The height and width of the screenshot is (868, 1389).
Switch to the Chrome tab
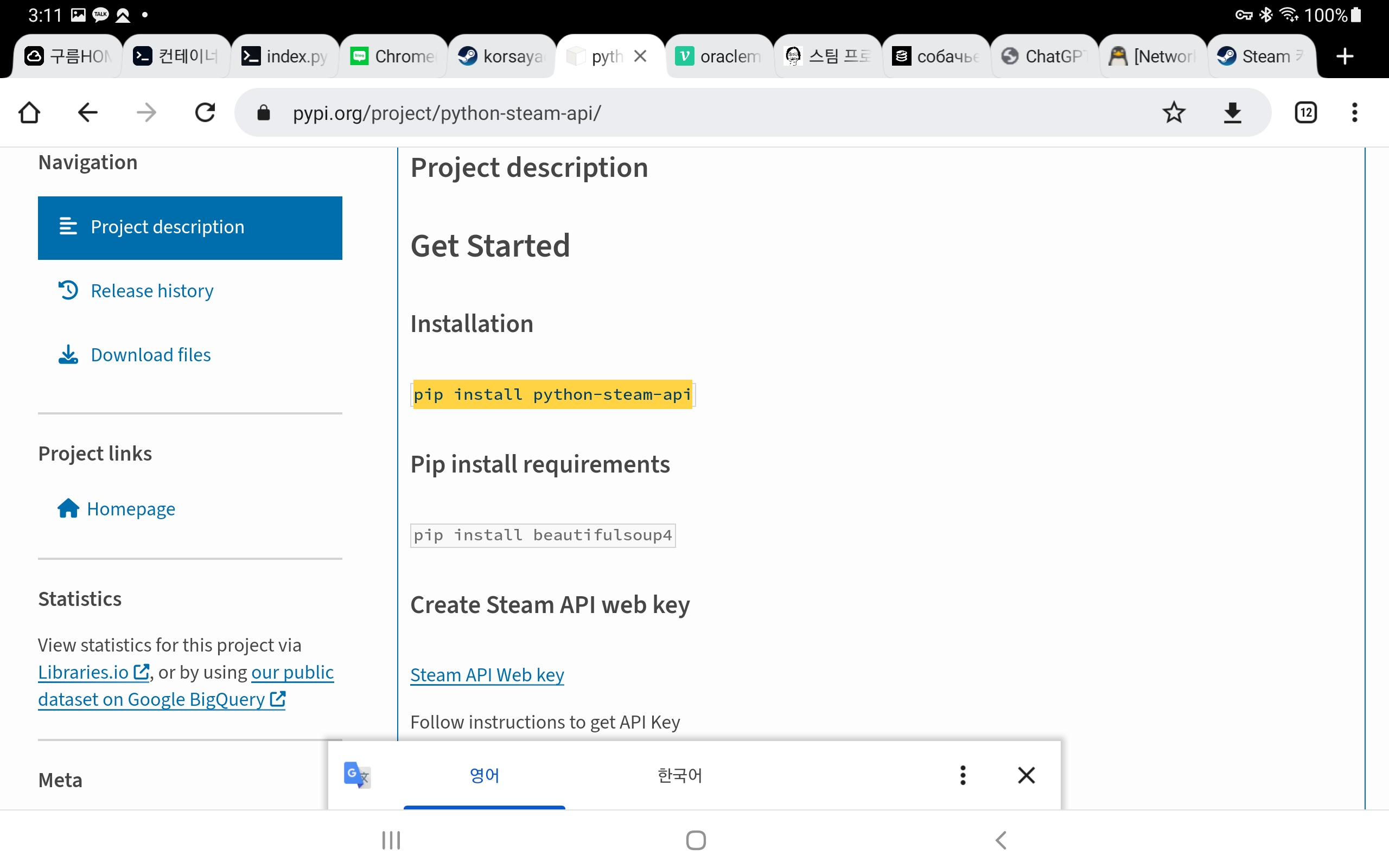click(393, 56)
